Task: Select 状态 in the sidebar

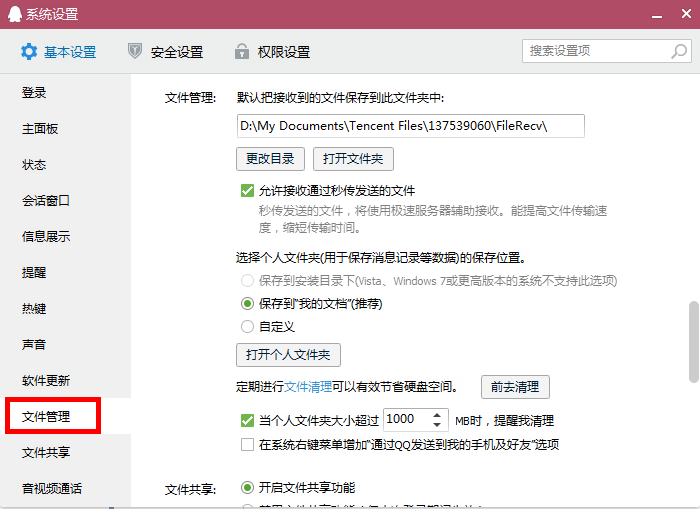Action: pos(34,165)
